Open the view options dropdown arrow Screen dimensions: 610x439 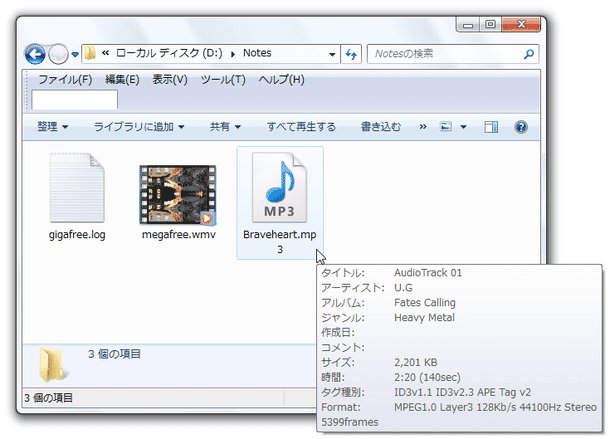tap(463, 127)
